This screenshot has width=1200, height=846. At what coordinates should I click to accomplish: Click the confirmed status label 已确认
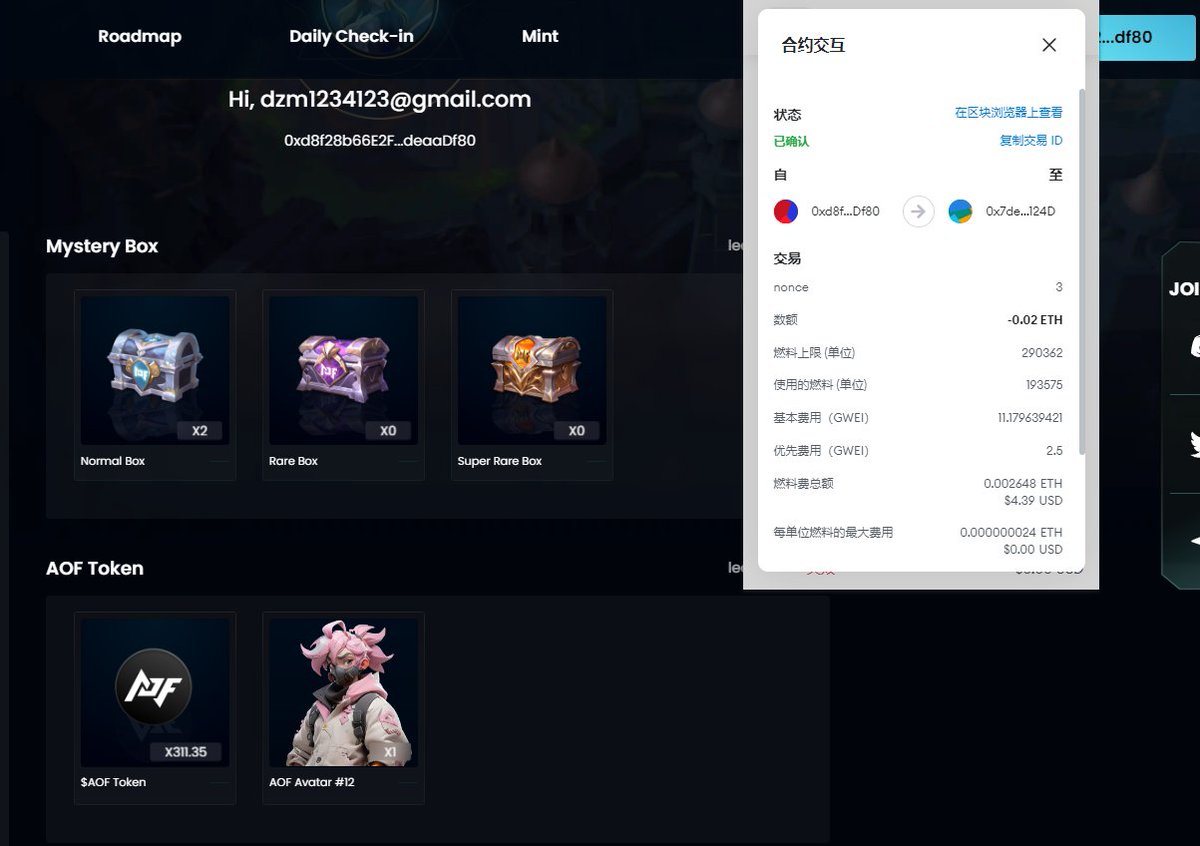tap(791, 141)
